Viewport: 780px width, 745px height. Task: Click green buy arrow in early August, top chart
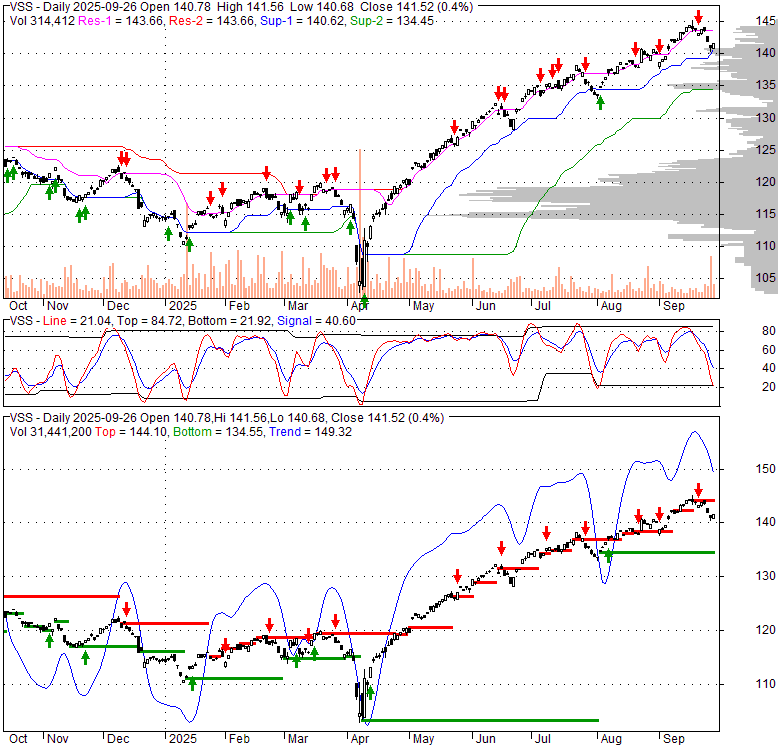[x=600, y=103]
